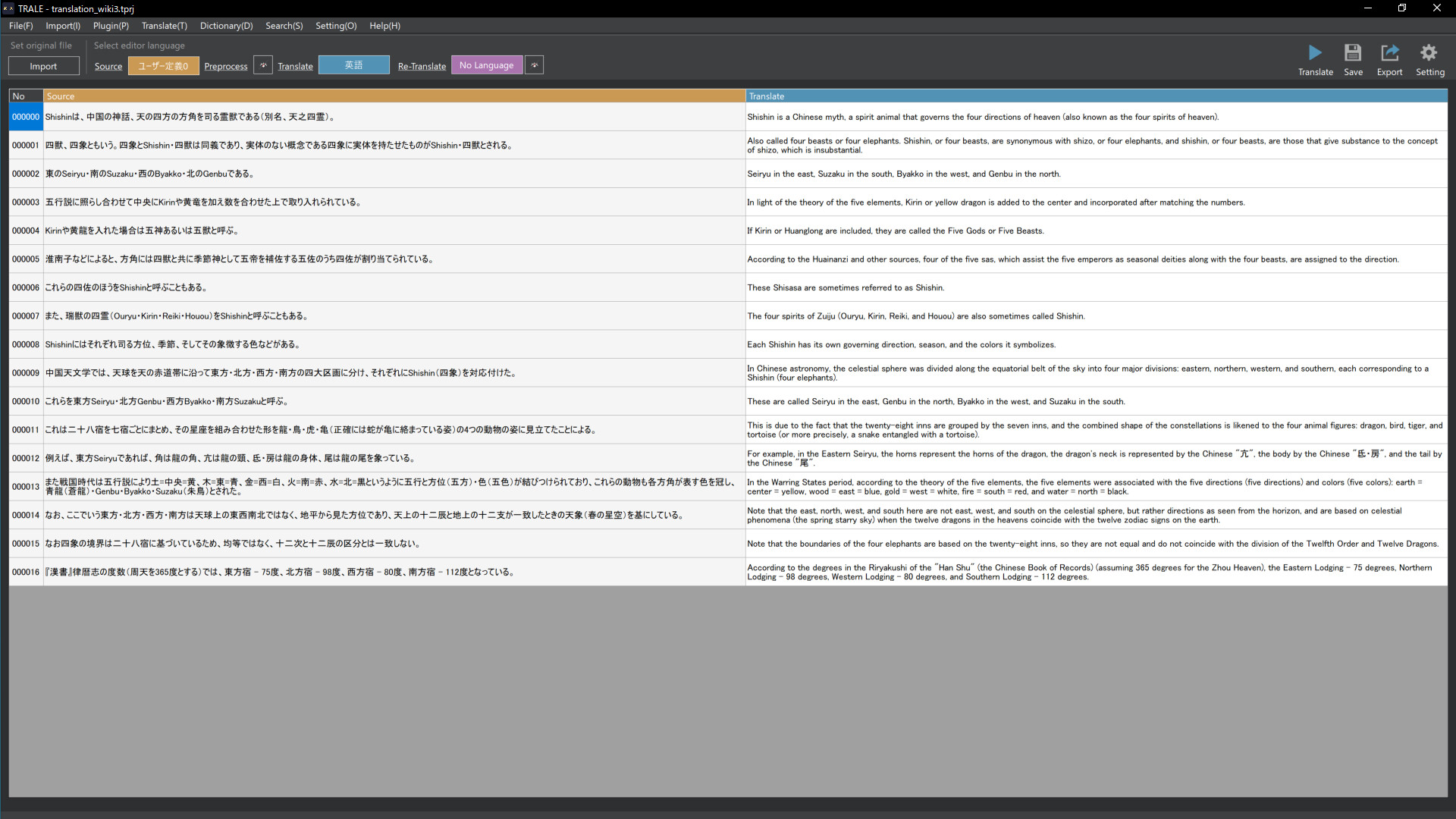Toggle the 英語 translate language selector
The image size is (1456, 819).
coord(353,64)
